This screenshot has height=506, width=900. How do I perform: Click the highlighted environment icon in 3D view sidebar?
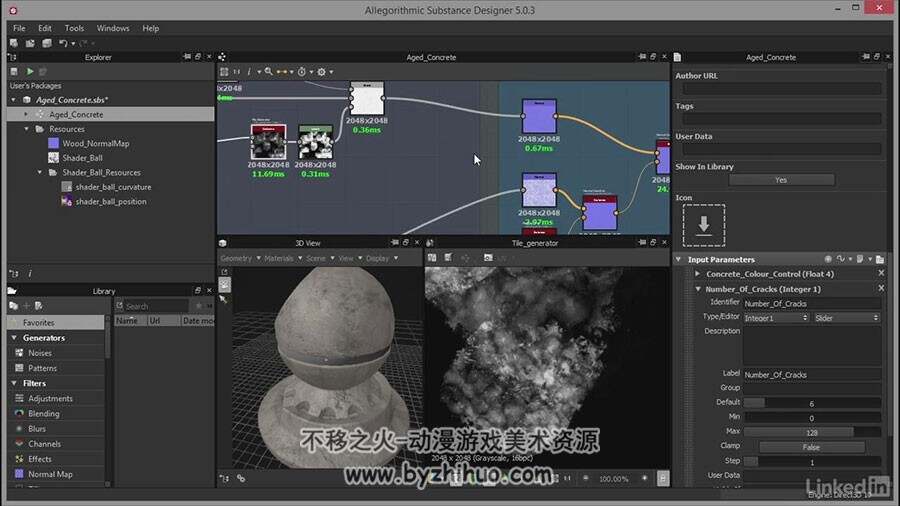(x=224, y=285)
